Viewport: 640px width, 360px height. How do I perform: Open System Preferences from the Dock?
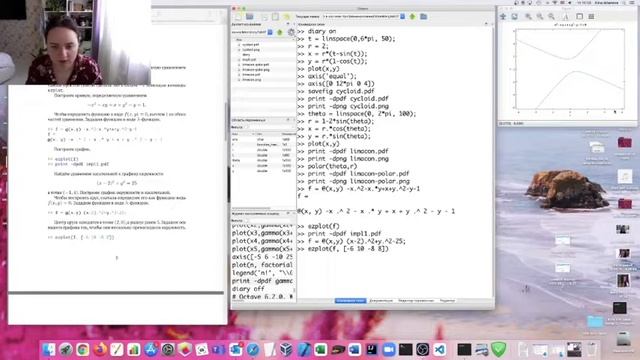[x=168, y=349]
